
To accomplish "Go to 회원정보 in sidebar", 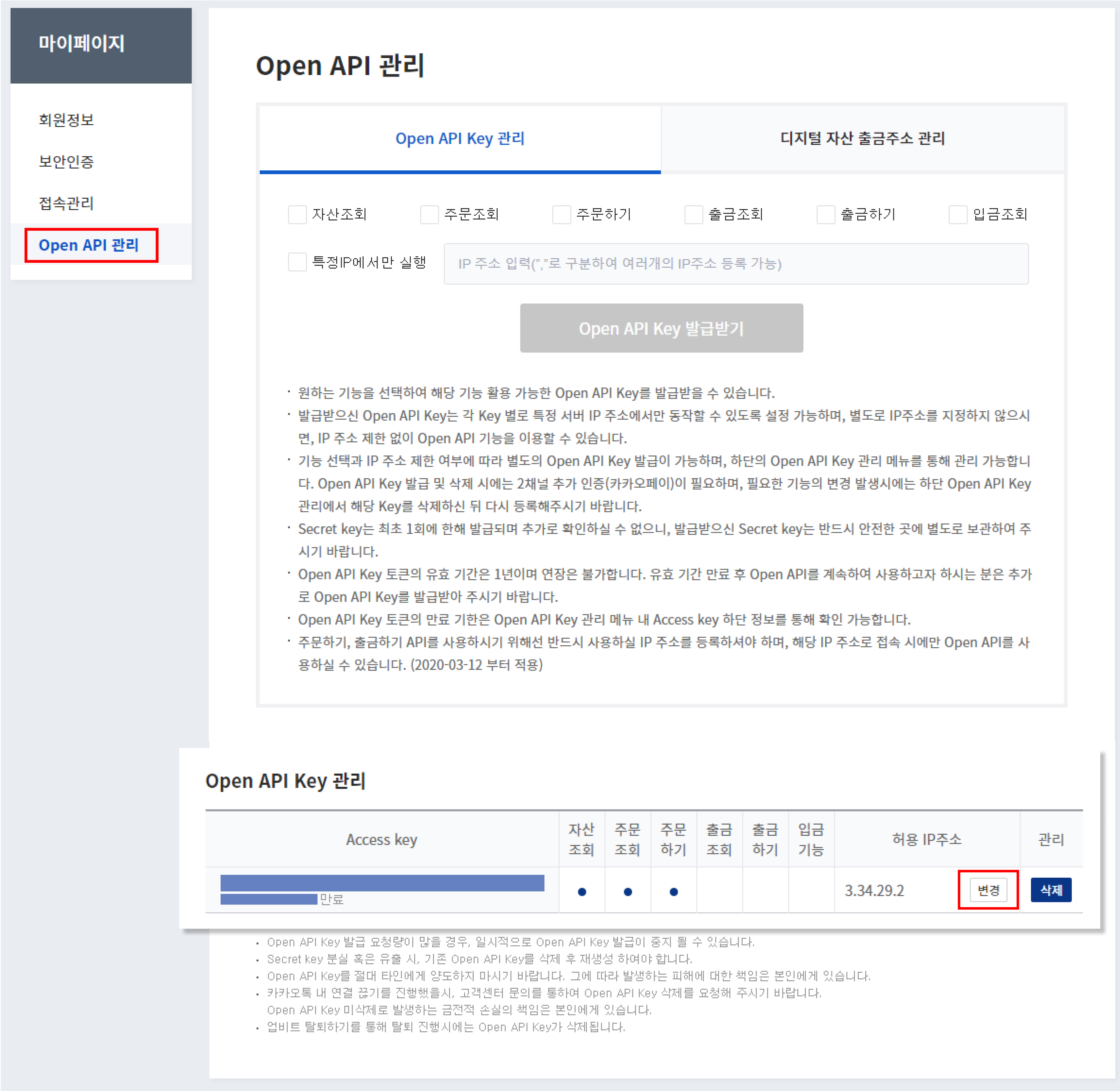I will coord(67,120).
